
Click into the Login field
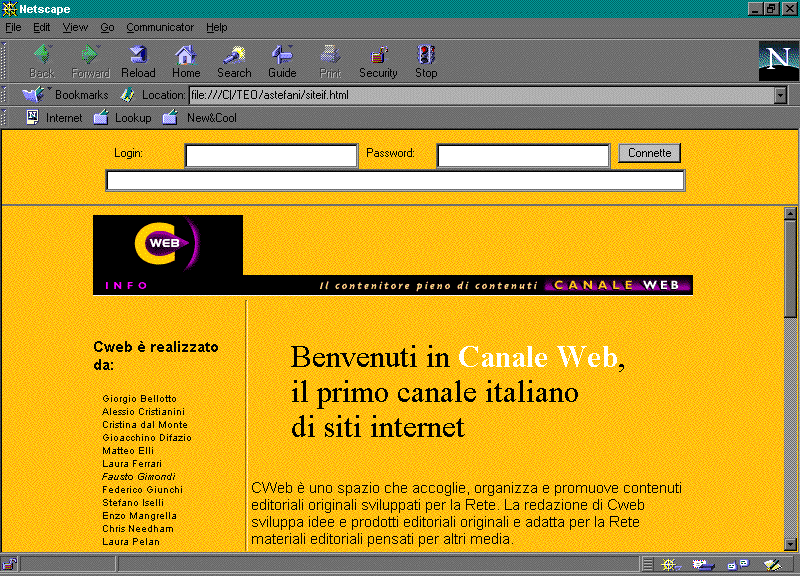pos(271,156)
